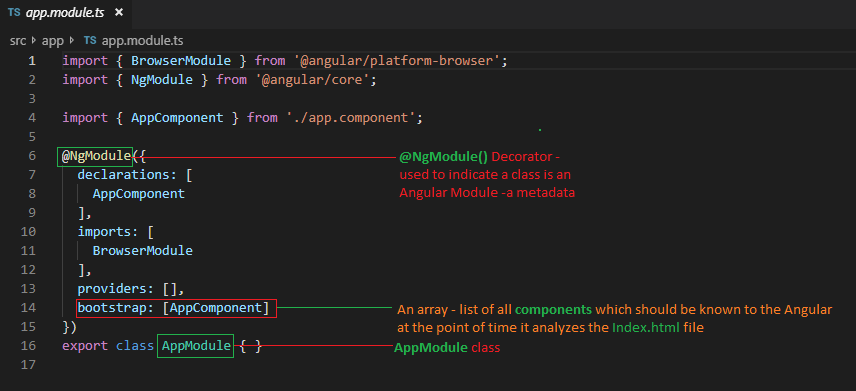
Task: Click line number 14 in gutter
Action: click(28, 307)
